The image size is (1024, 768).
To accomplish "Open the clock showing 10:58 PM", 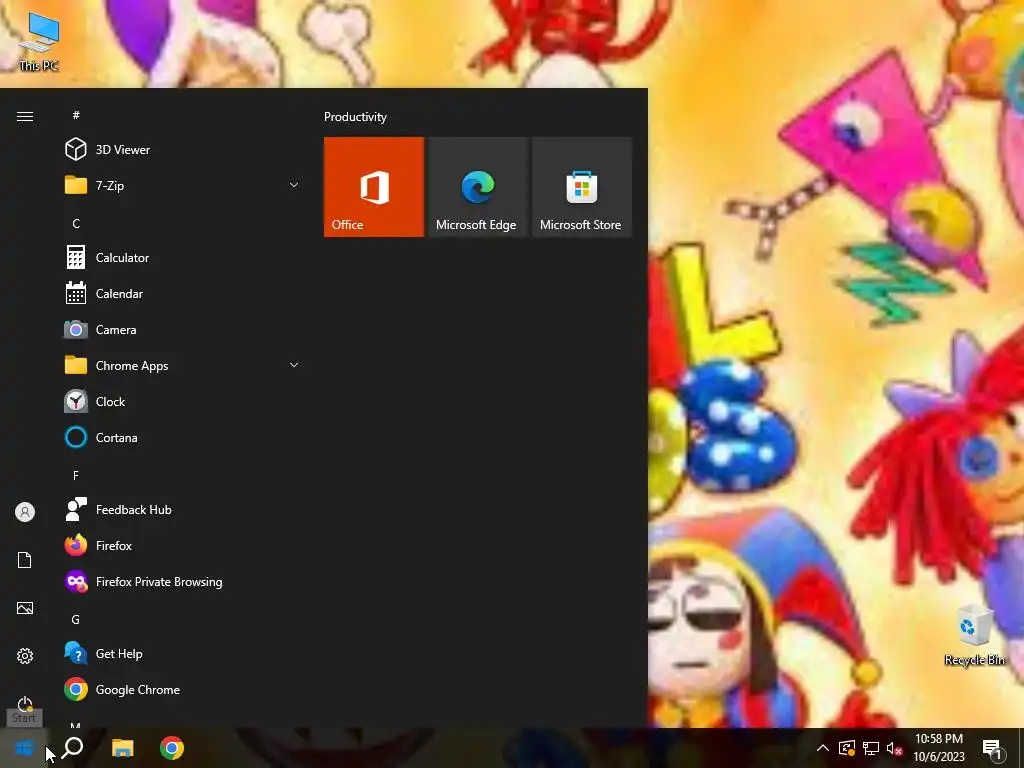I will click(x=938, y=748).
